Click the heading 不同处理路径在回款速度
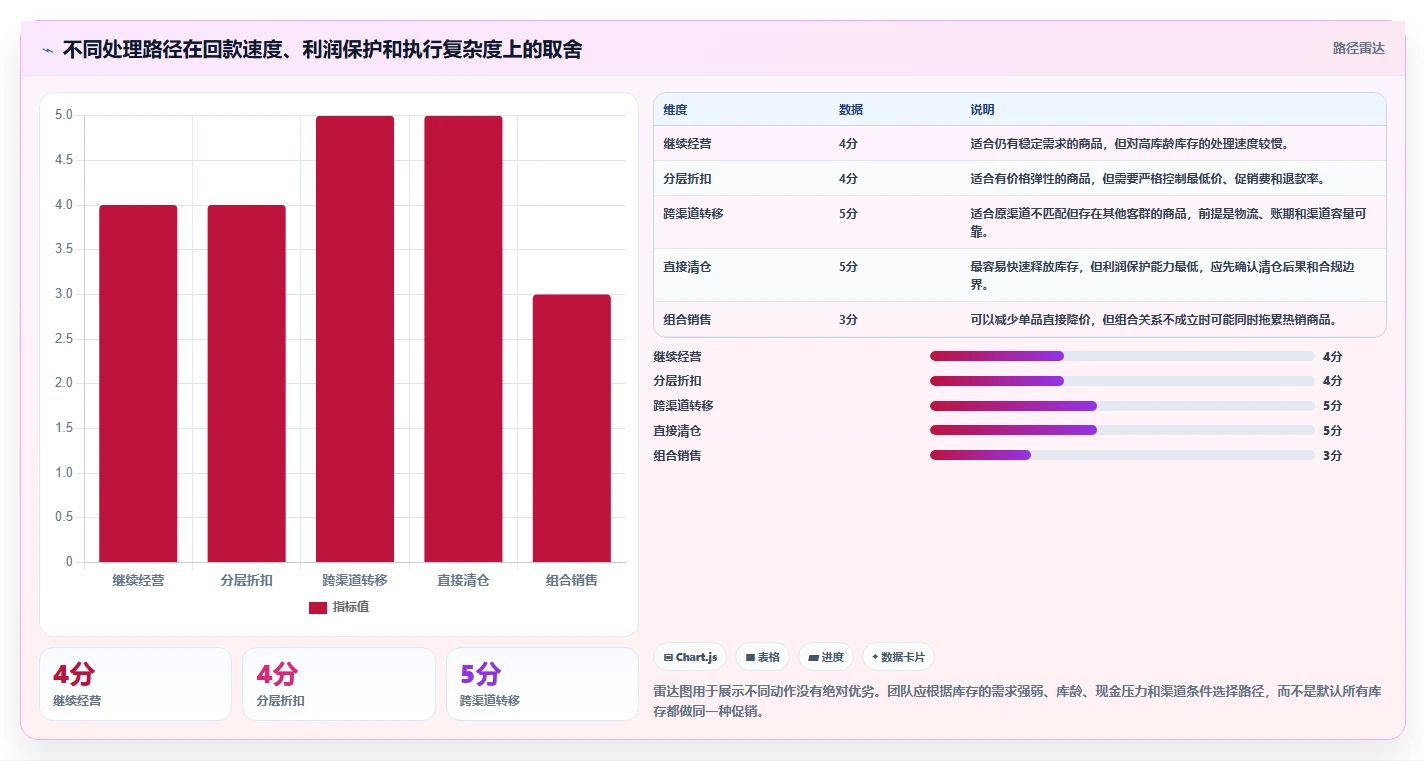 (322, 50)
